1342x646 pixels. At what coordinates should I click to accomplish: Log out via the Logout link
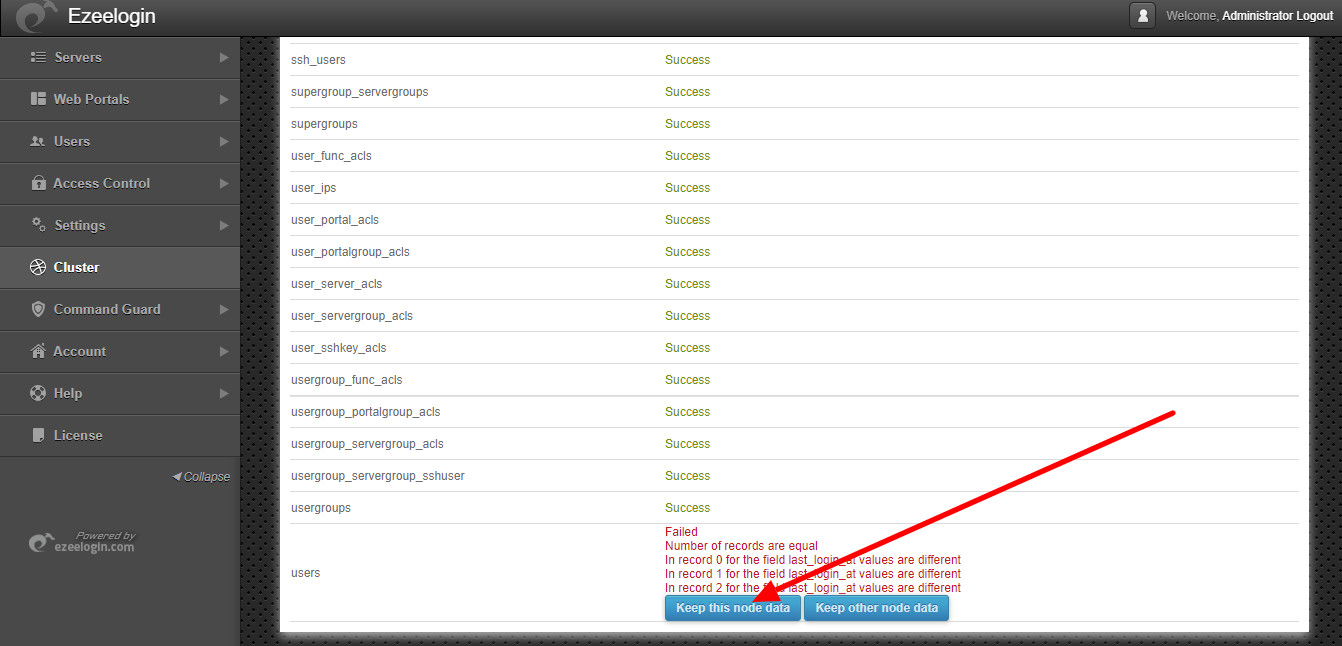1314,16
